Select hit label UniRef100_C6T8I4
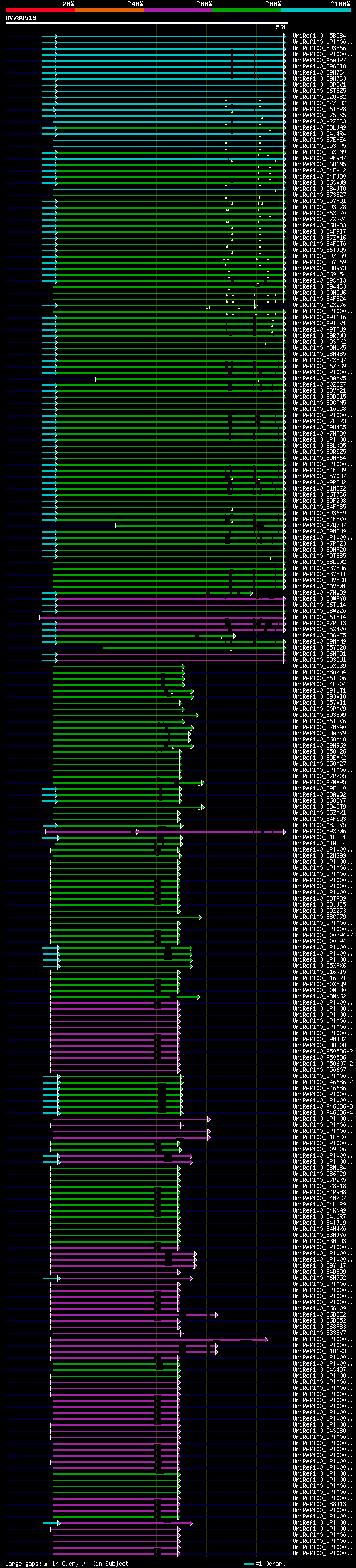 tap(319, 617)
